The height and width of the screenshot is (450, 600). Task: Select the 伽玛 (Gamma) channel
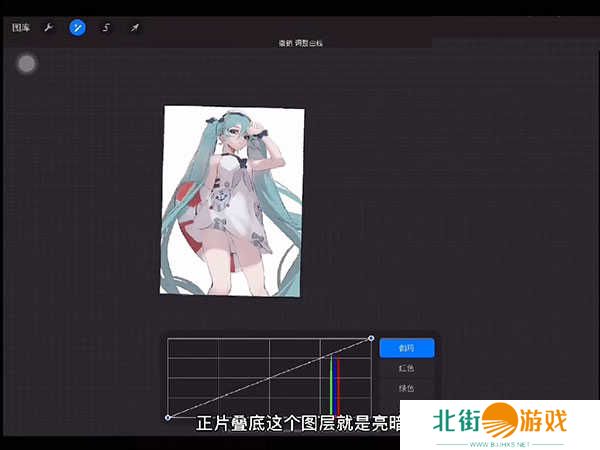point(406,348)
